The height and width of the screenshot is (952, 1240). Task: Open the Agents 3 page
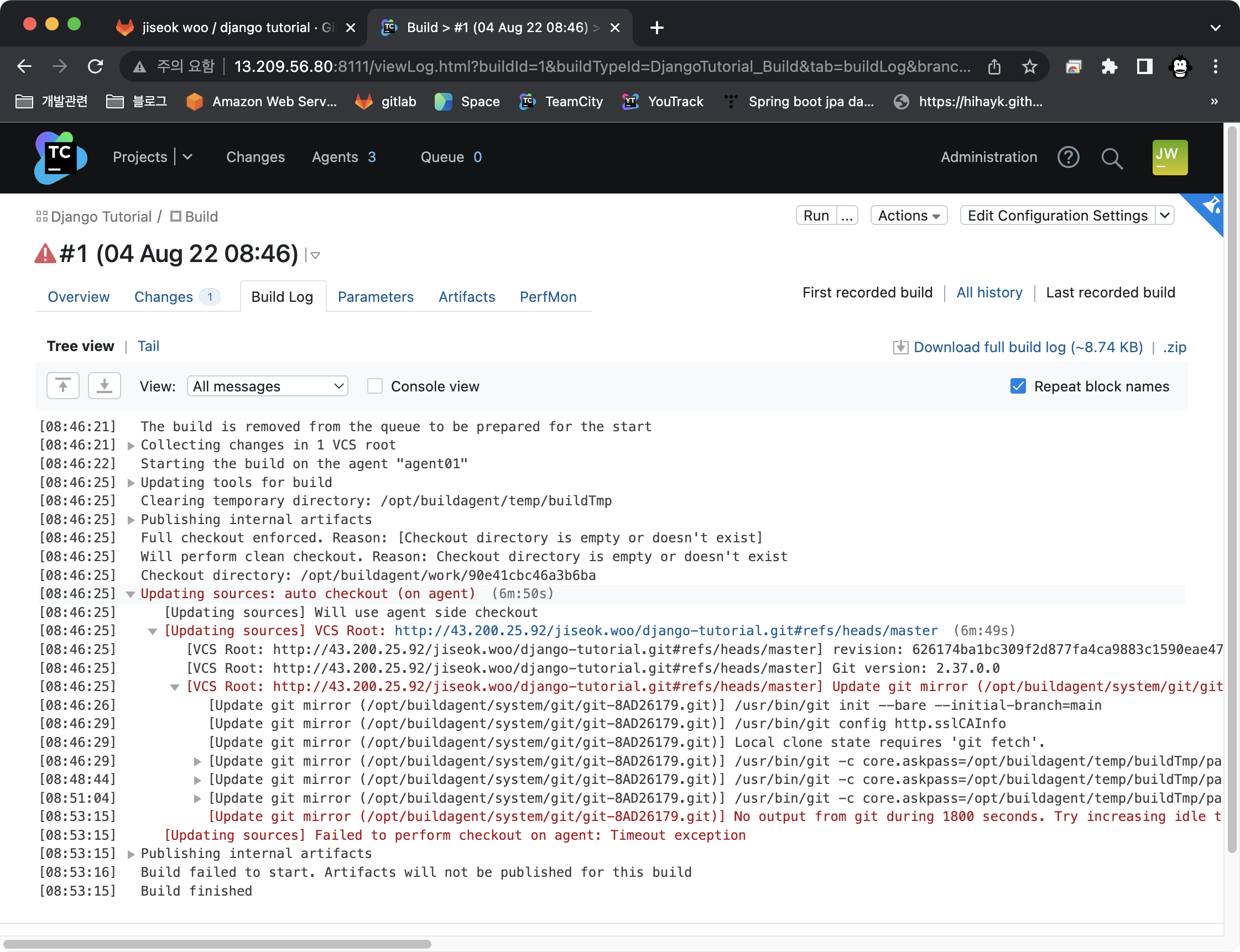point(343,157)
